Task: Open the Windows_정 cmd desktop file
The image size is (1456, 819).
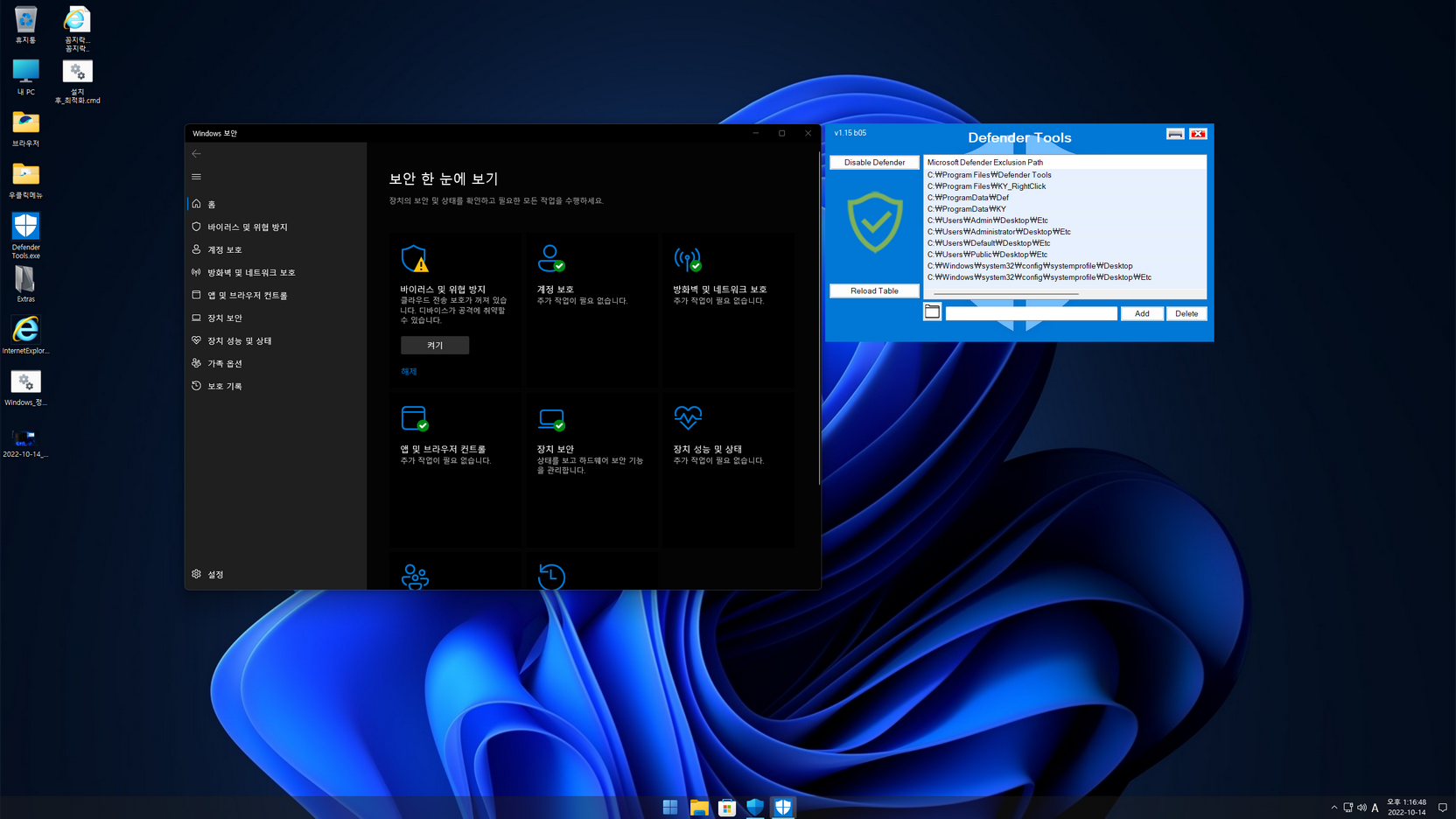Action: click(25, 388)
